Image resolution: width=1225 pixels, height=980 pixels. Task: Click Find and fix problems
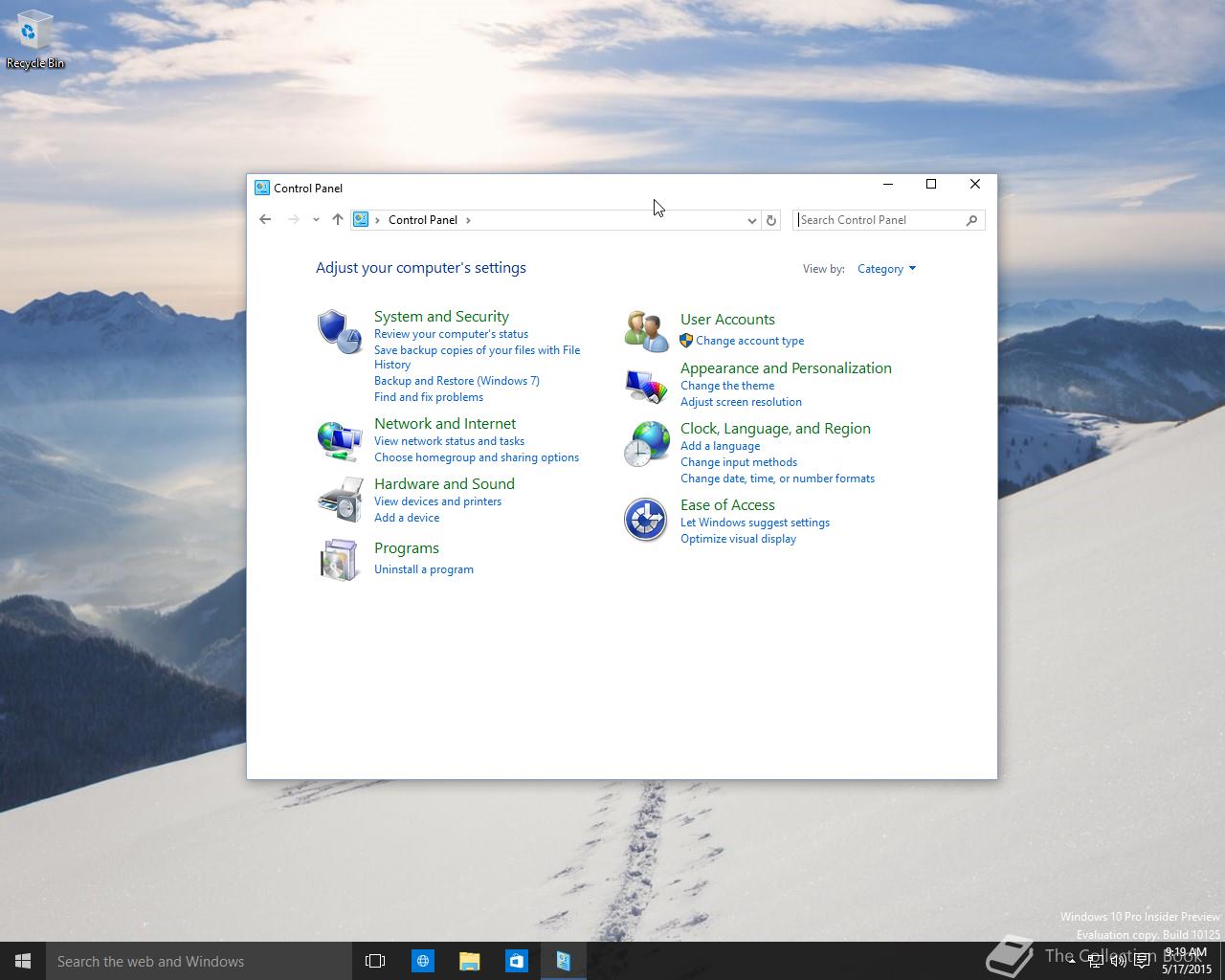coord(429,397)
